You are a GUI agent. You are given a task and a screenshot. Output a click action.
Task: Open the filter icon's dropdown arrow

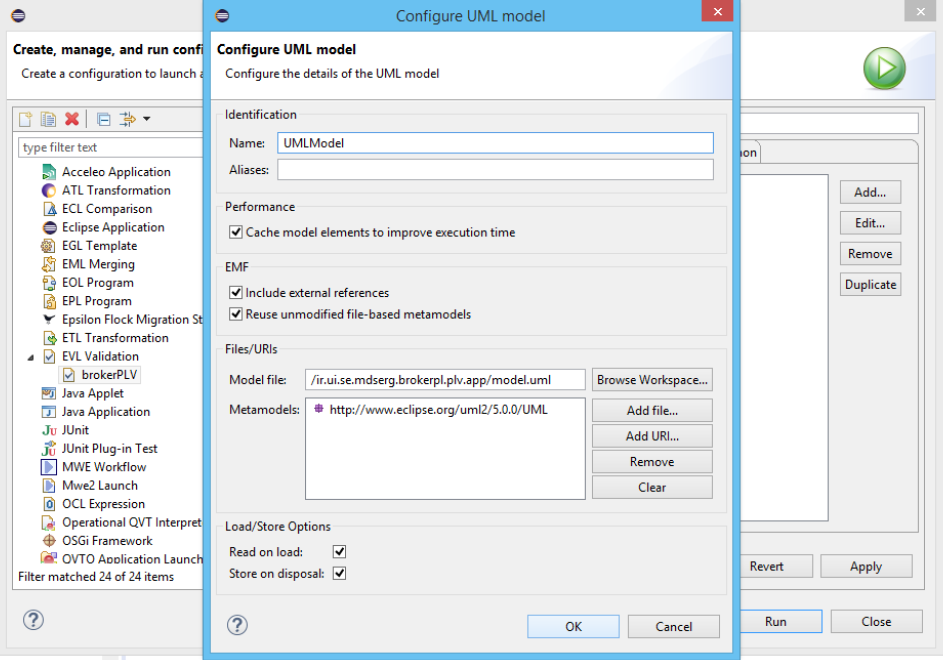[146, 119]
